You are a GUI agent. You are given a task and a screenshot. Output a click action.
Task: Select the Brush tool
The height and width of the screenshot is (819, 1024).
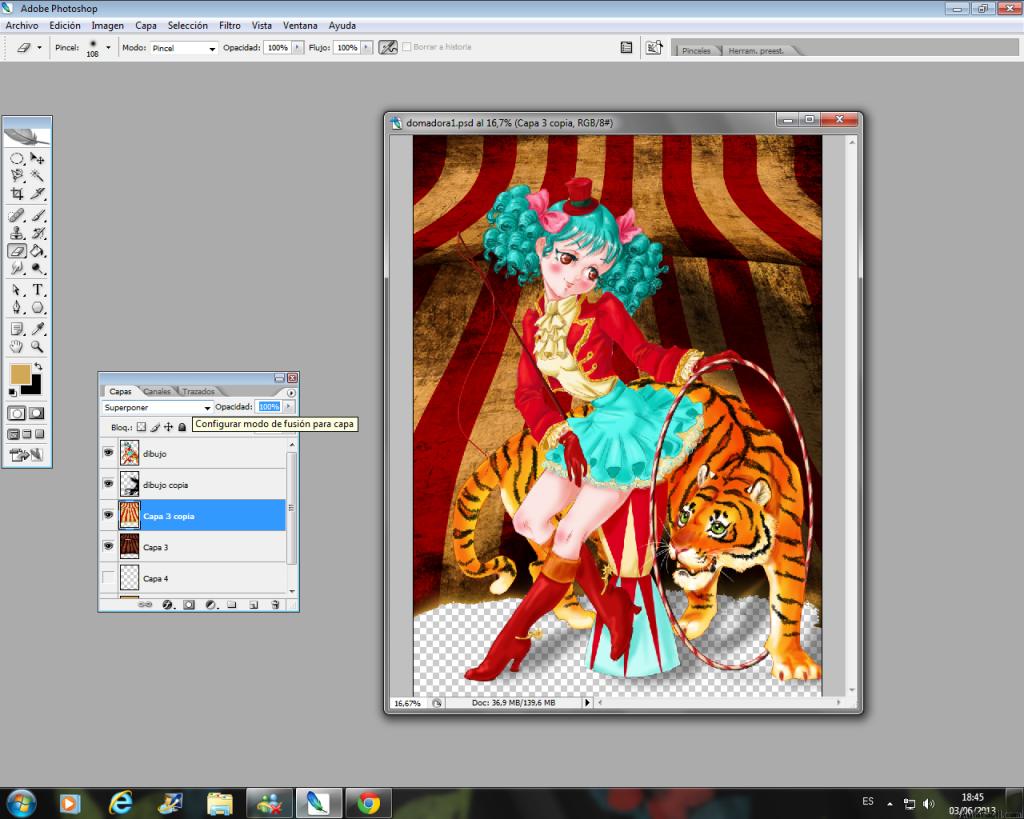[37, 216]
